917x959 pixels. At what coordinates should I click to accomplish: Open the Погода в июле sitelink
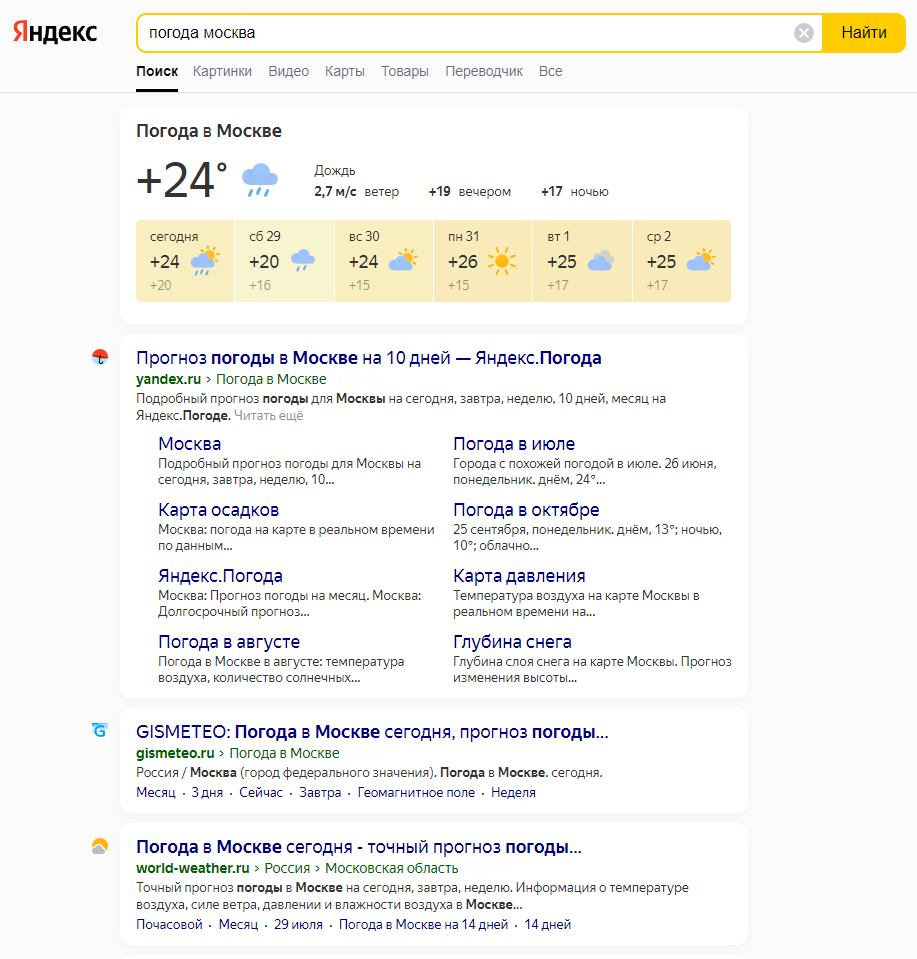514,444
